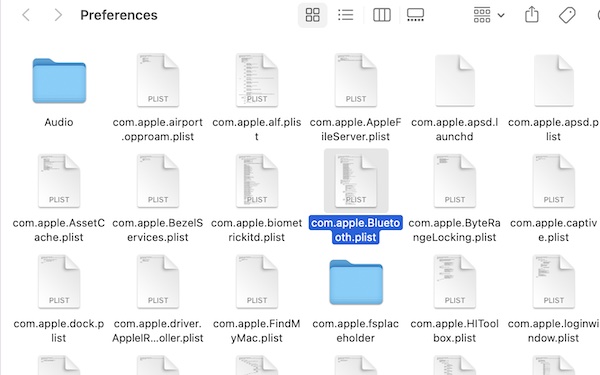Click the tag icon to edit tags
600x375 pixels.
pos(567,15)
